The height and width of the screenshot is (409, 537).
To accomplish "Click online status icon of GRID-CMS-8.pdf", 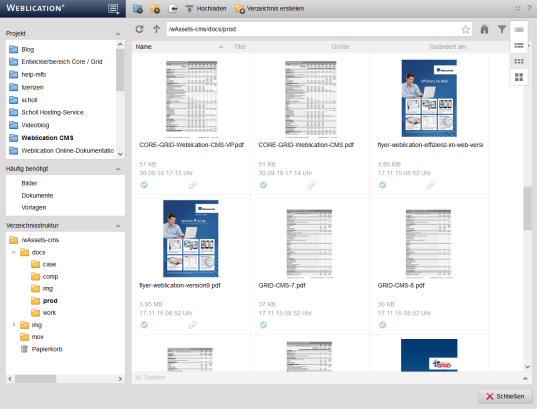I will click(383, 325).
